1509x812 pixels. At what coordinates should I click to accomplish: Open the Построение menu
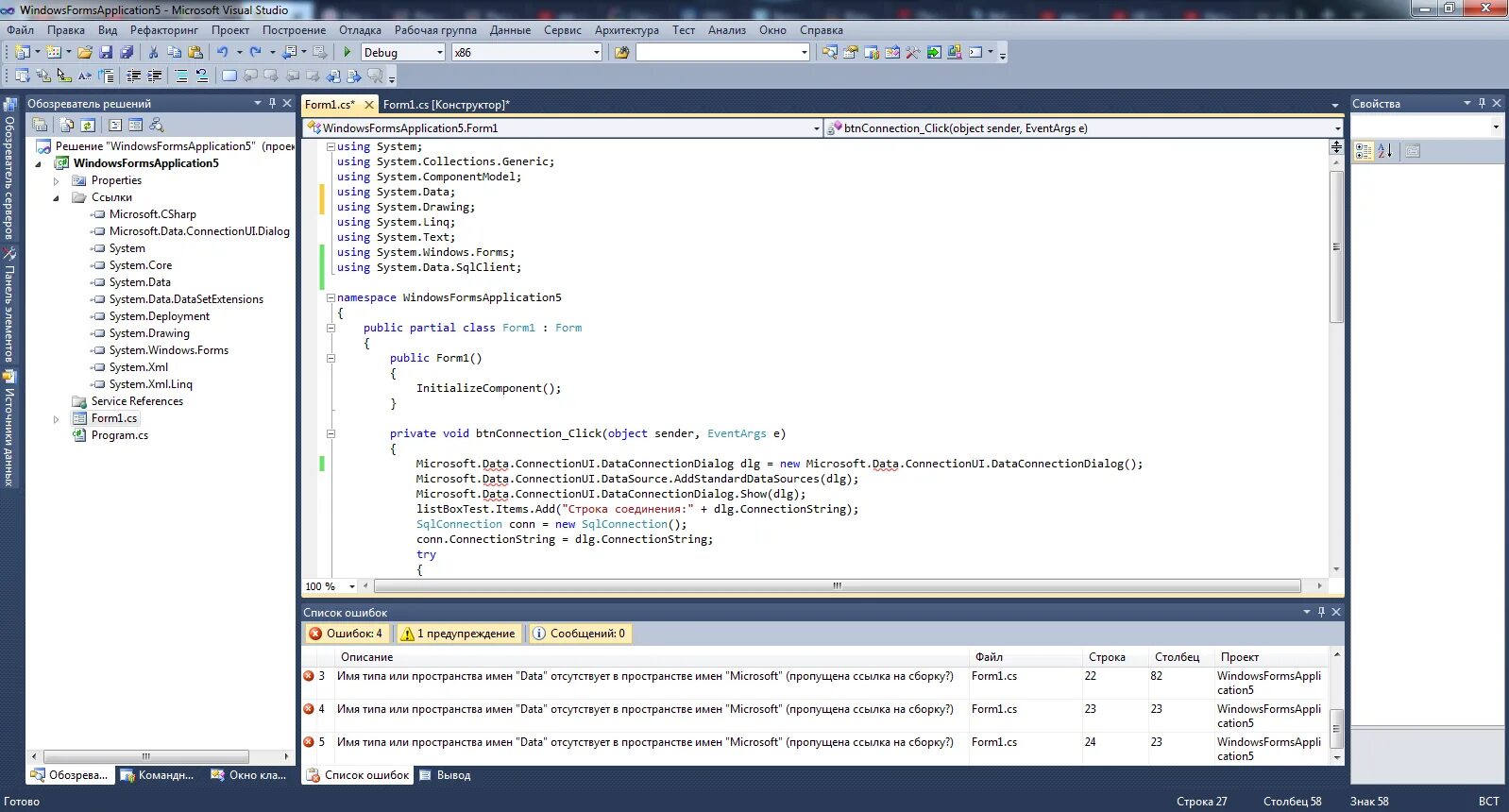294,30
